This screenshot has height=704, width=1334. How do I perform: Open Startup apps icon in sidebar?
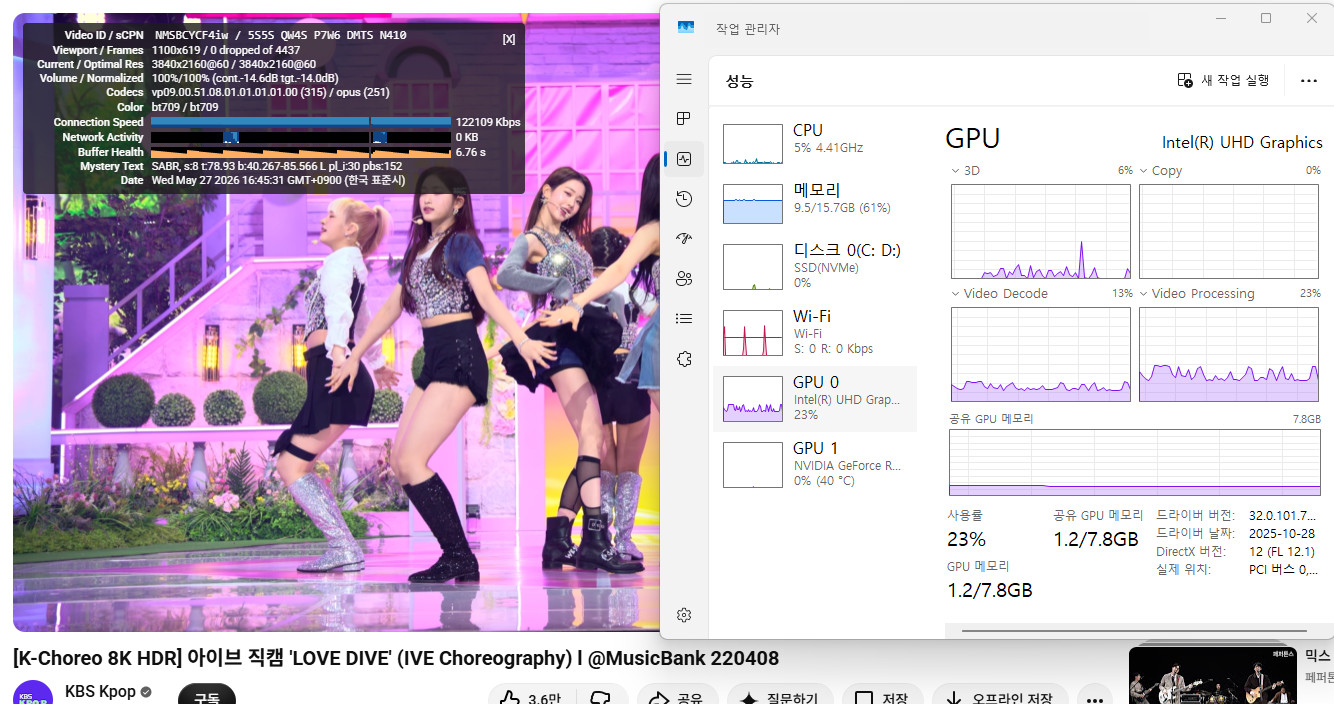pos(684,238)
